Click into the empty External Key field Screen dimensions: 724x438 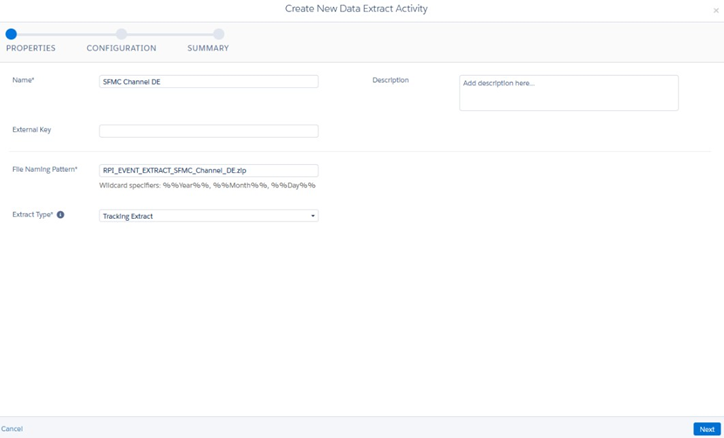tap(208, 131)
